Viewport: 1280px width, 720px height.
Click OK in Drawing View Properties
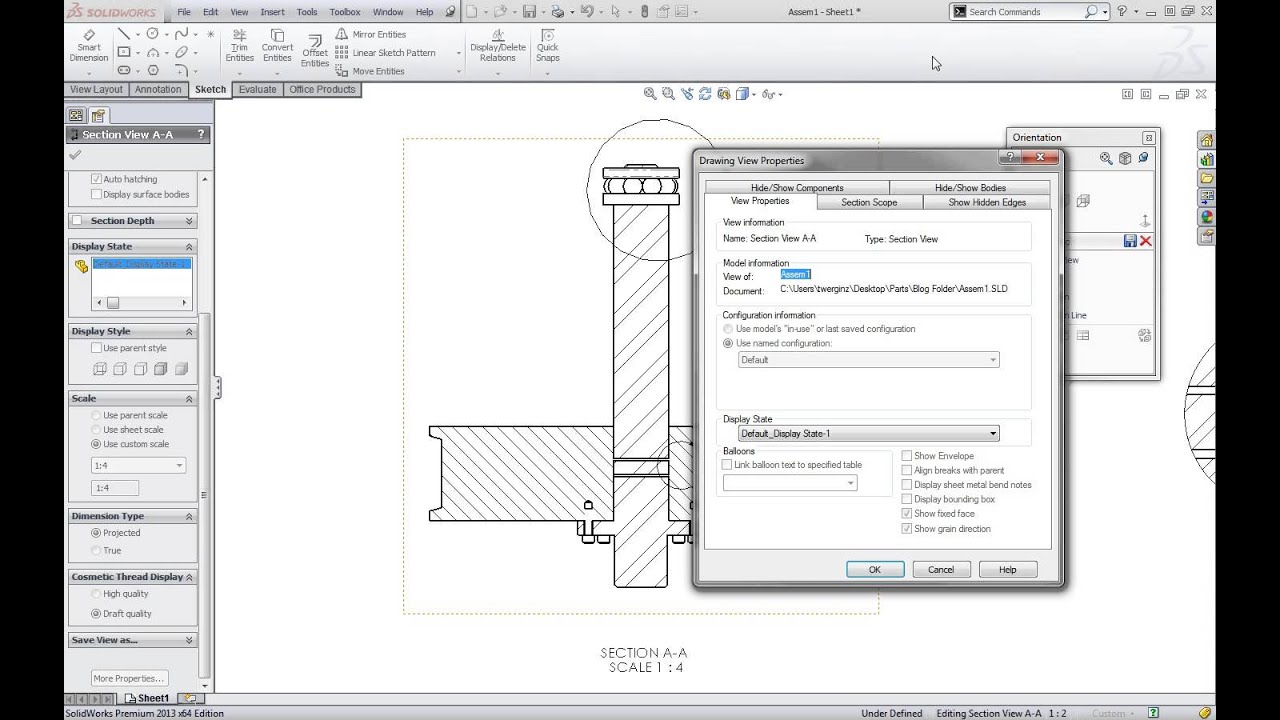pos(875,569)
